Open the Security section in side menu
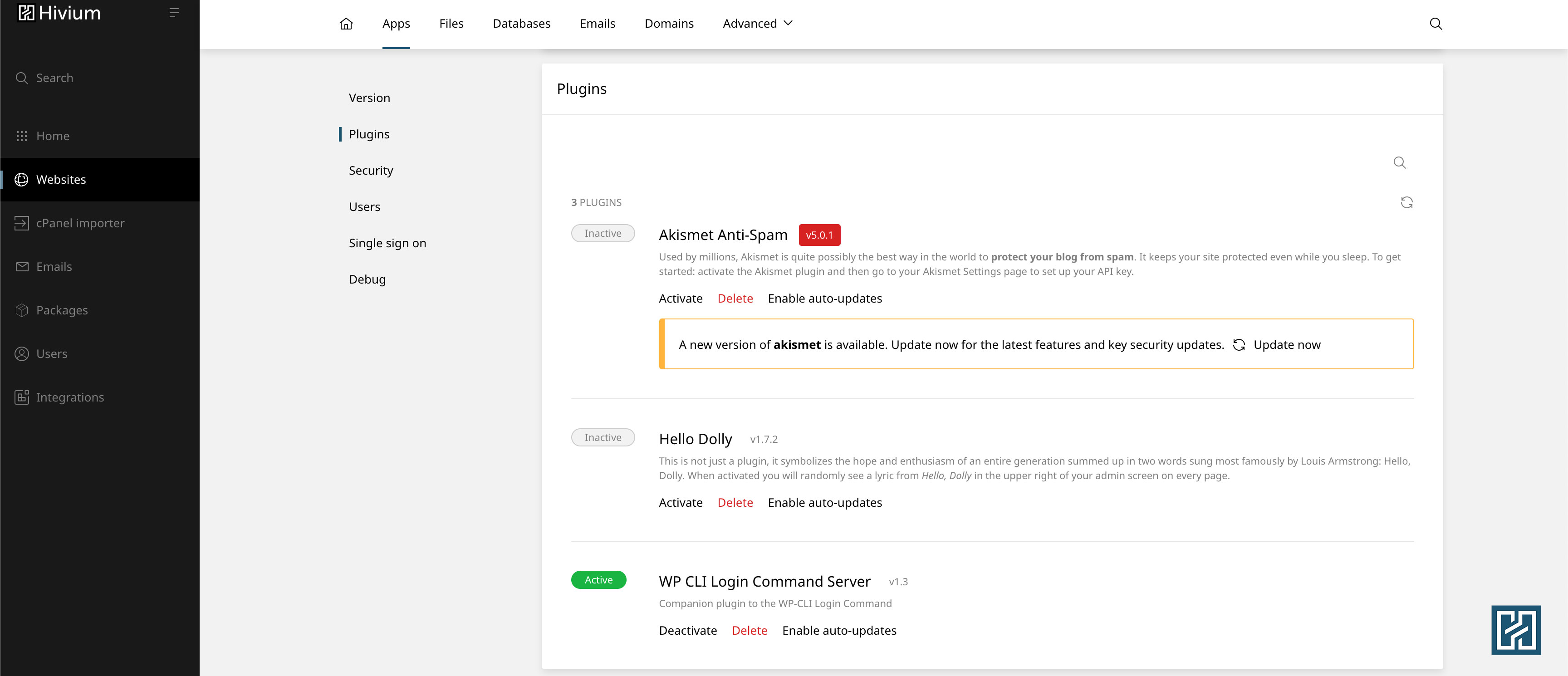 point(371,171)
